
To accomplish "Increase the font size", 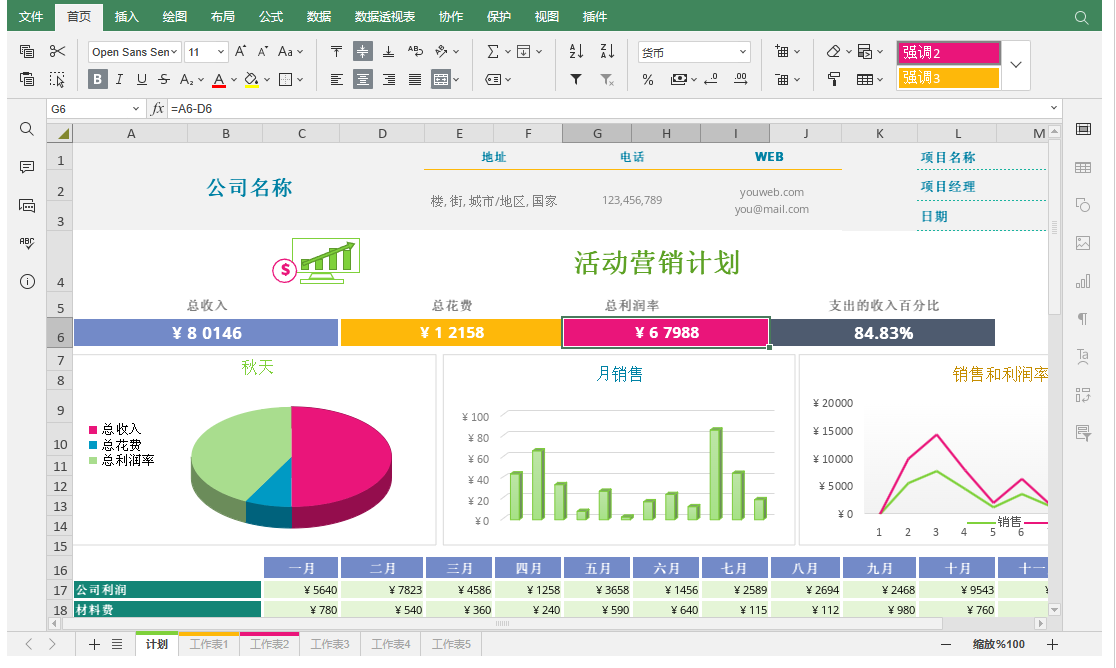I will click(241, 51).
